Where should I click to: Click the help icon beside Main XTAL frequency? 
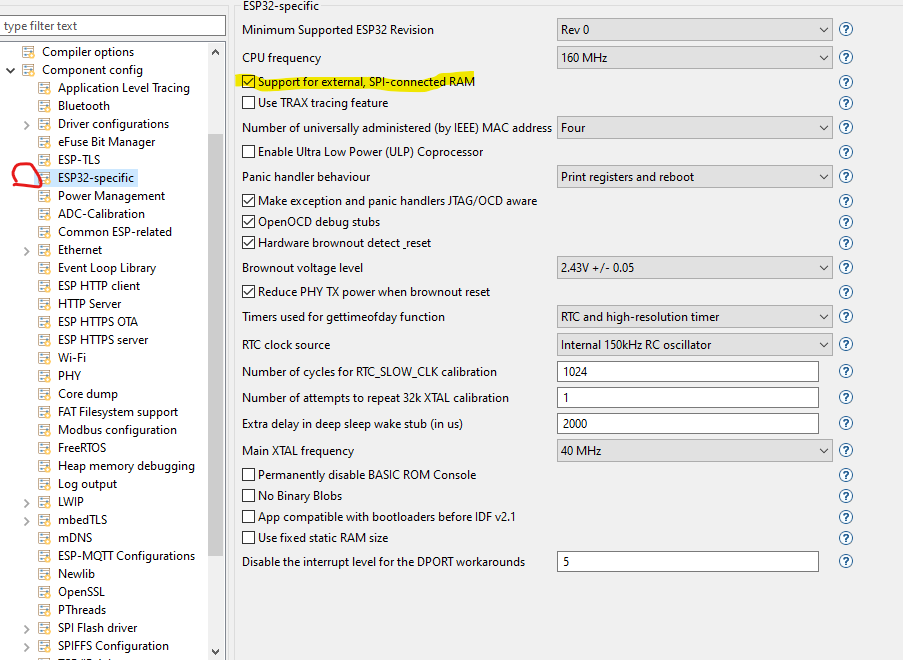(845, 450)
